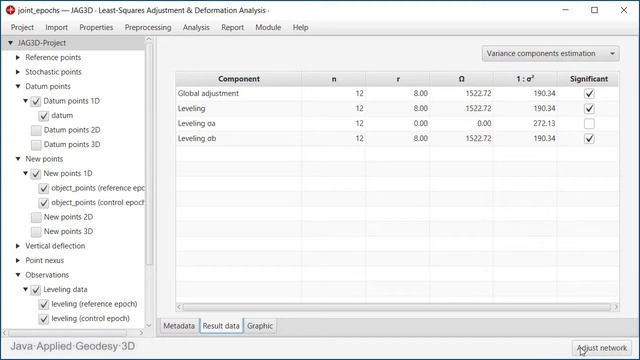Viewport: 640px width, 360px height.
Task: Click the JAG3D red app icon in title bar
Action: tap(11, 10)
